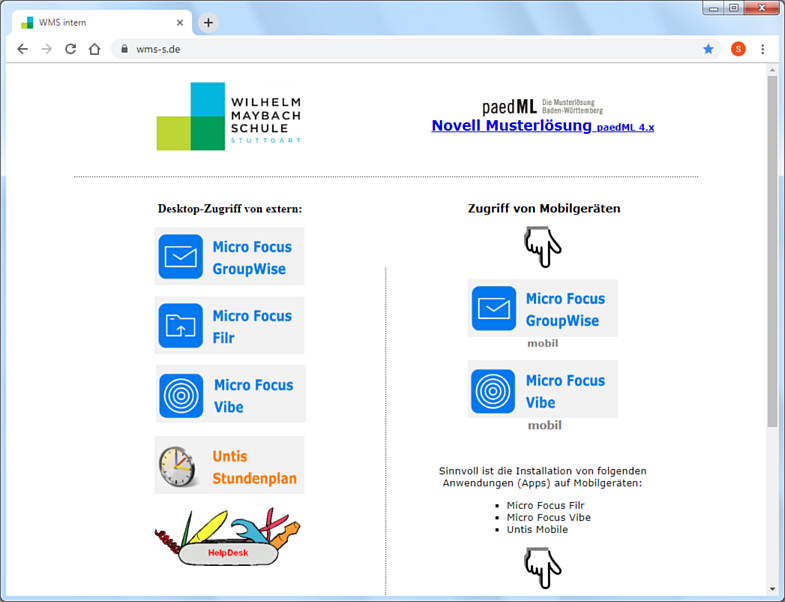Image resolution: width=785 pixels, height=602 pixels.
Task: Minimize the browser window
Action: (714, 8)
